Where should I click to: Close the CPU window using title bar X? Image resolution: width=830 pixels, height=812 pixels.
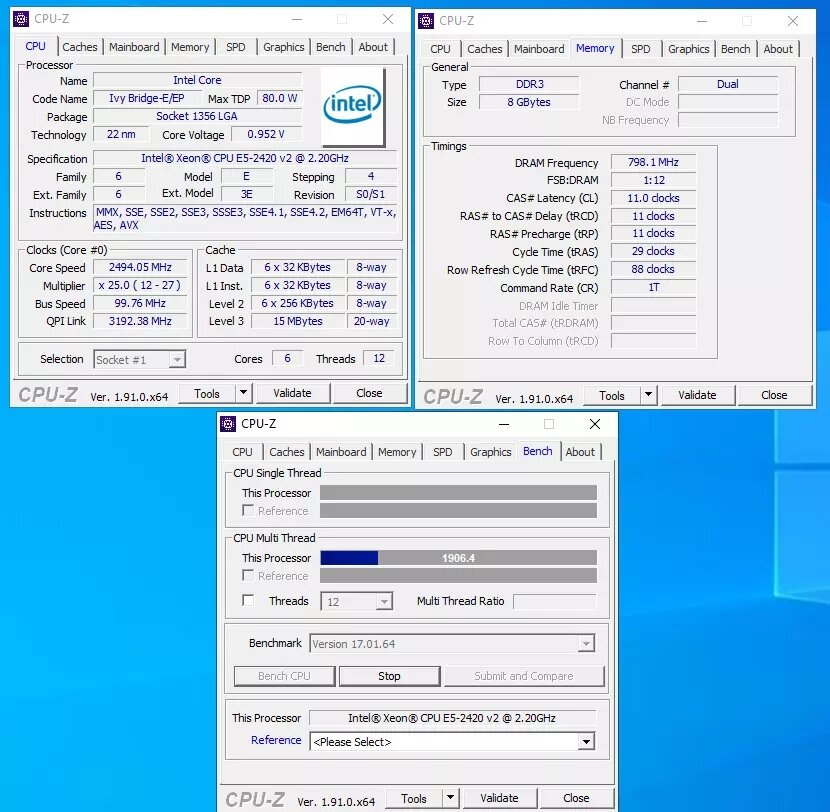tap(388, 19)
